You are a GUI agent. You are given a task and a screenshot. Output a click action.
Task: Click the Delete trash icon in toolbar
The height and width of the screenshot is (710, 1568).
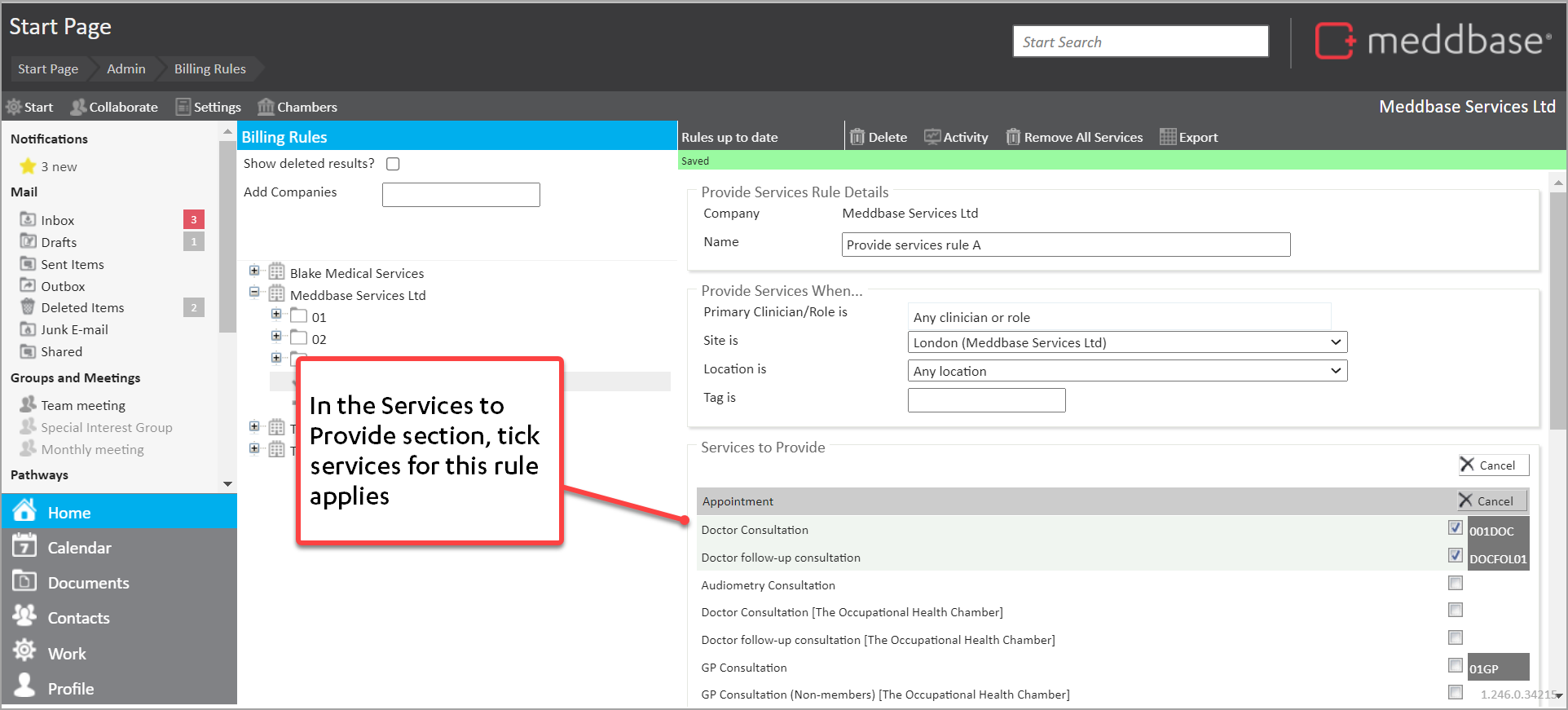tap(857, 137)
